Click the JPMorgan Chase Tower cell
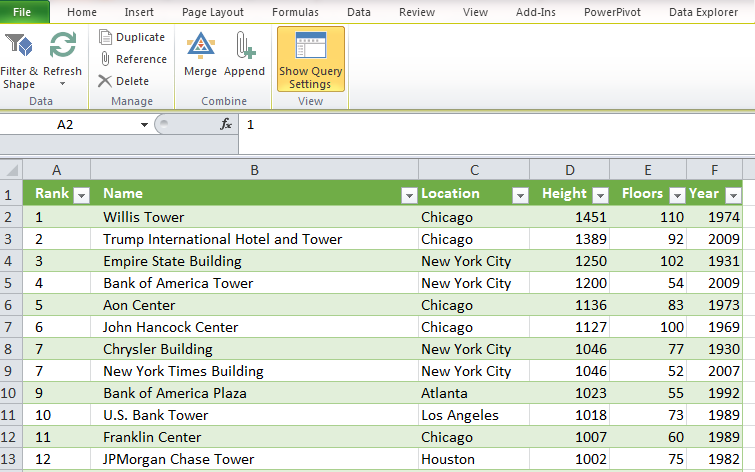This screenshot has height=472, width=755. [254, 459]
